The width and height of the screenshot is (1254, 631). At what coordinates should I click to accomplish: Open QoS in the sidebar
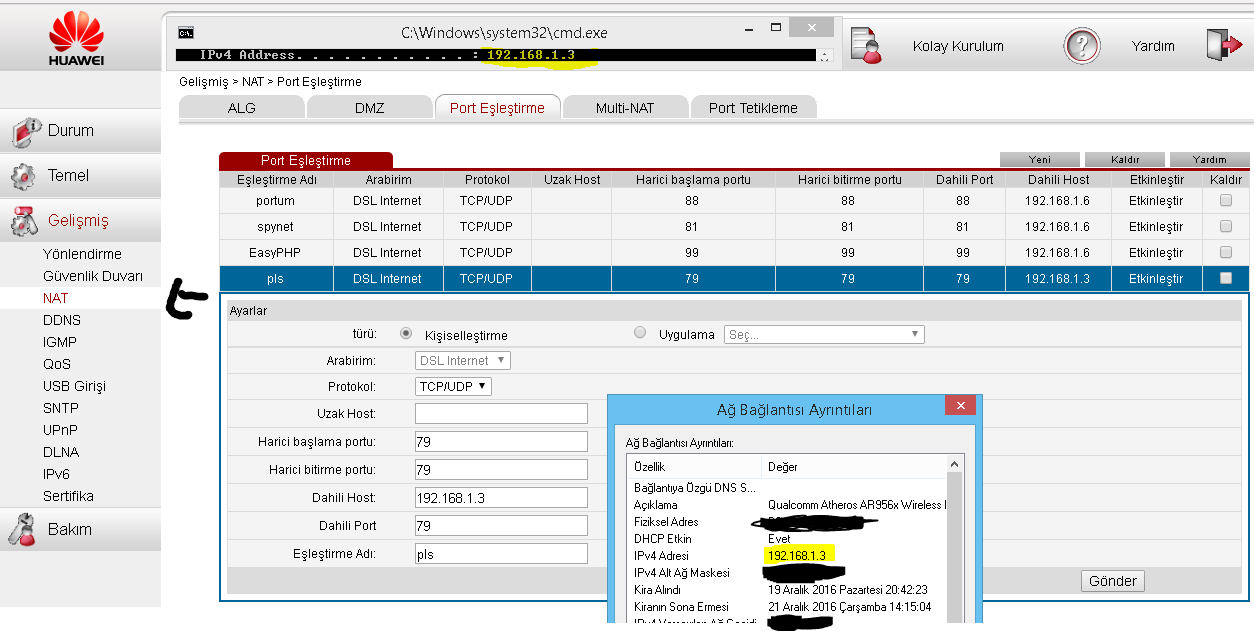point(57,364)
